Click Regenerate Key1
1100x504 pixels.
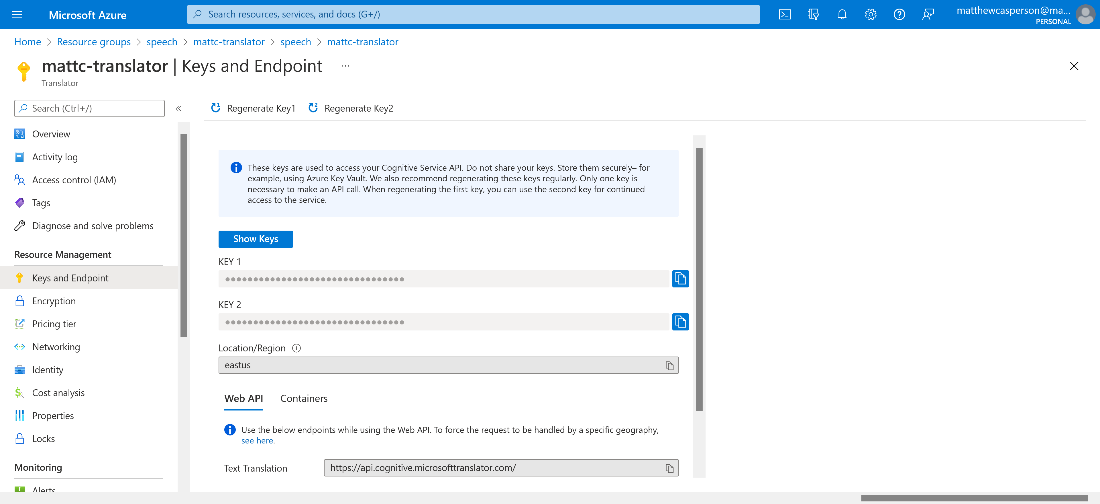(253, 109)
